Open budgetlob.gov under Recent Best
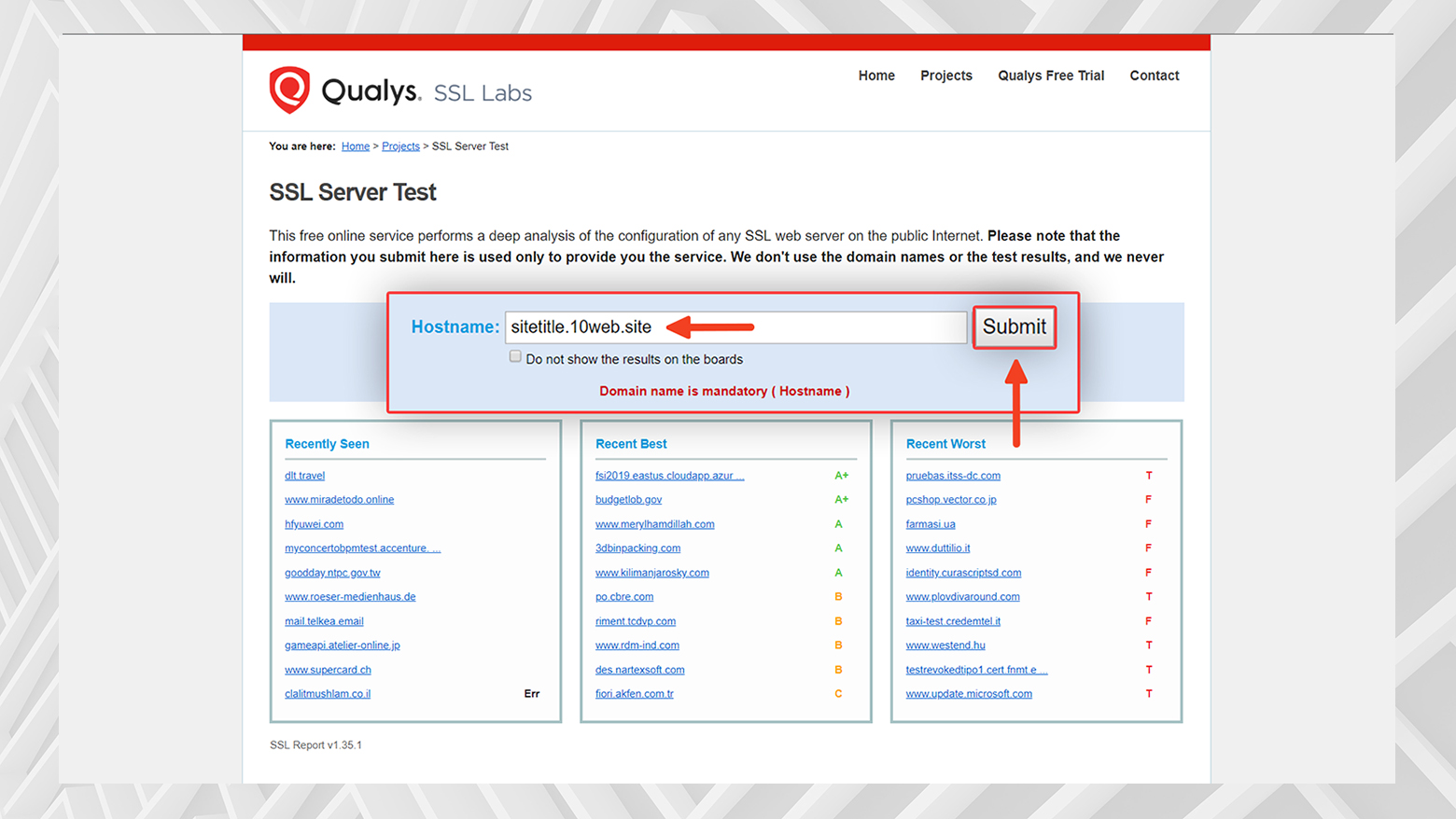Viewport: 1456px width, 819px height. click(628, 499)
